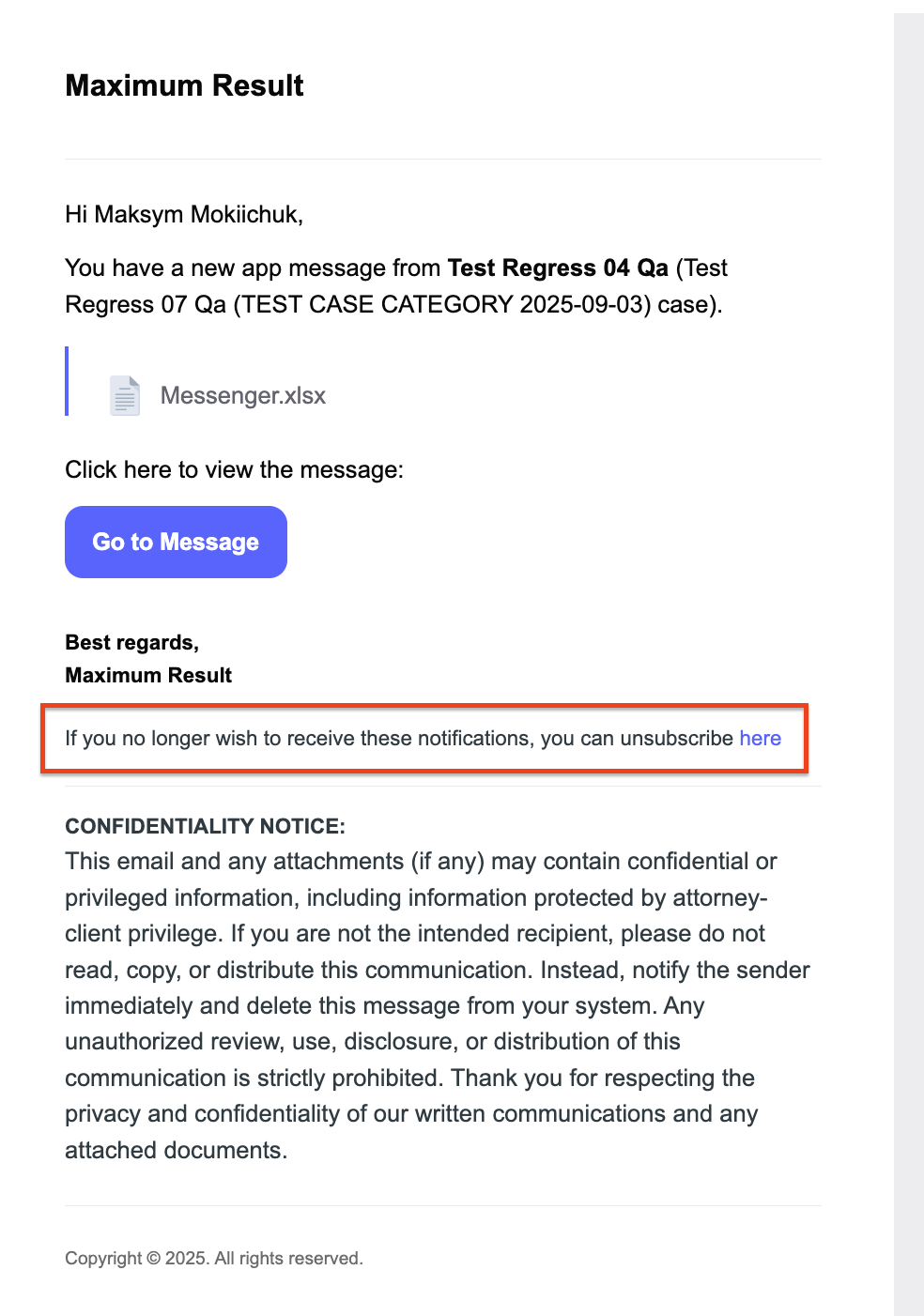Click the divider above the copyright footer
Image resolution: width=924 pixels, height=1316 pixels.
point(443,1207)
